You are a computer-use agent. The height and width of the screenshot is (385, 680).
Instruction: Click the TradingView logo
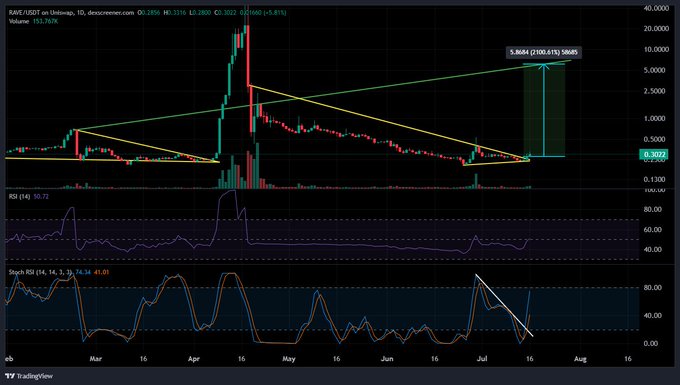[x=29, y=376]
